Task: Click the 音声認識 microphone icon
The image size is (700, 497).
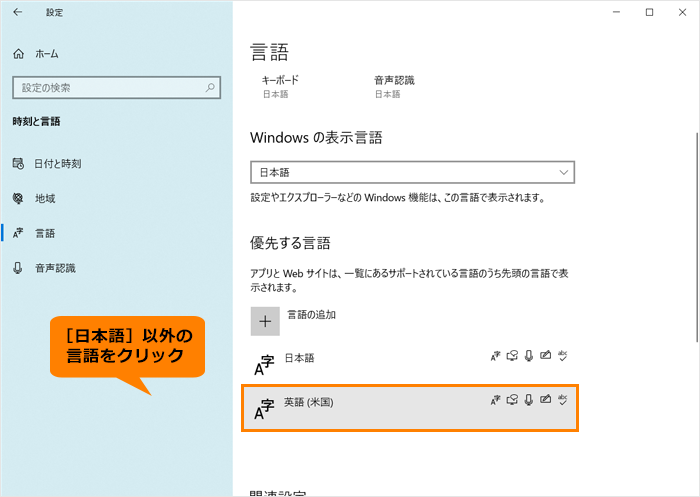Action: point(18,268)
